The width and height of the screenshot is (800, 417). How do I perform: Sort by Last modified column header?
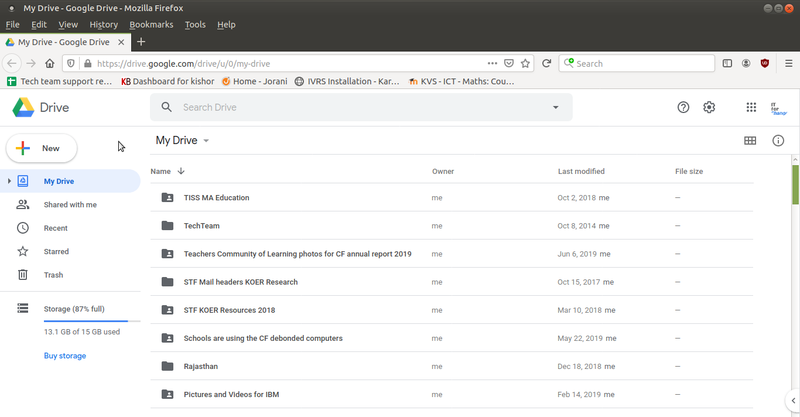(x=581, y=171)
